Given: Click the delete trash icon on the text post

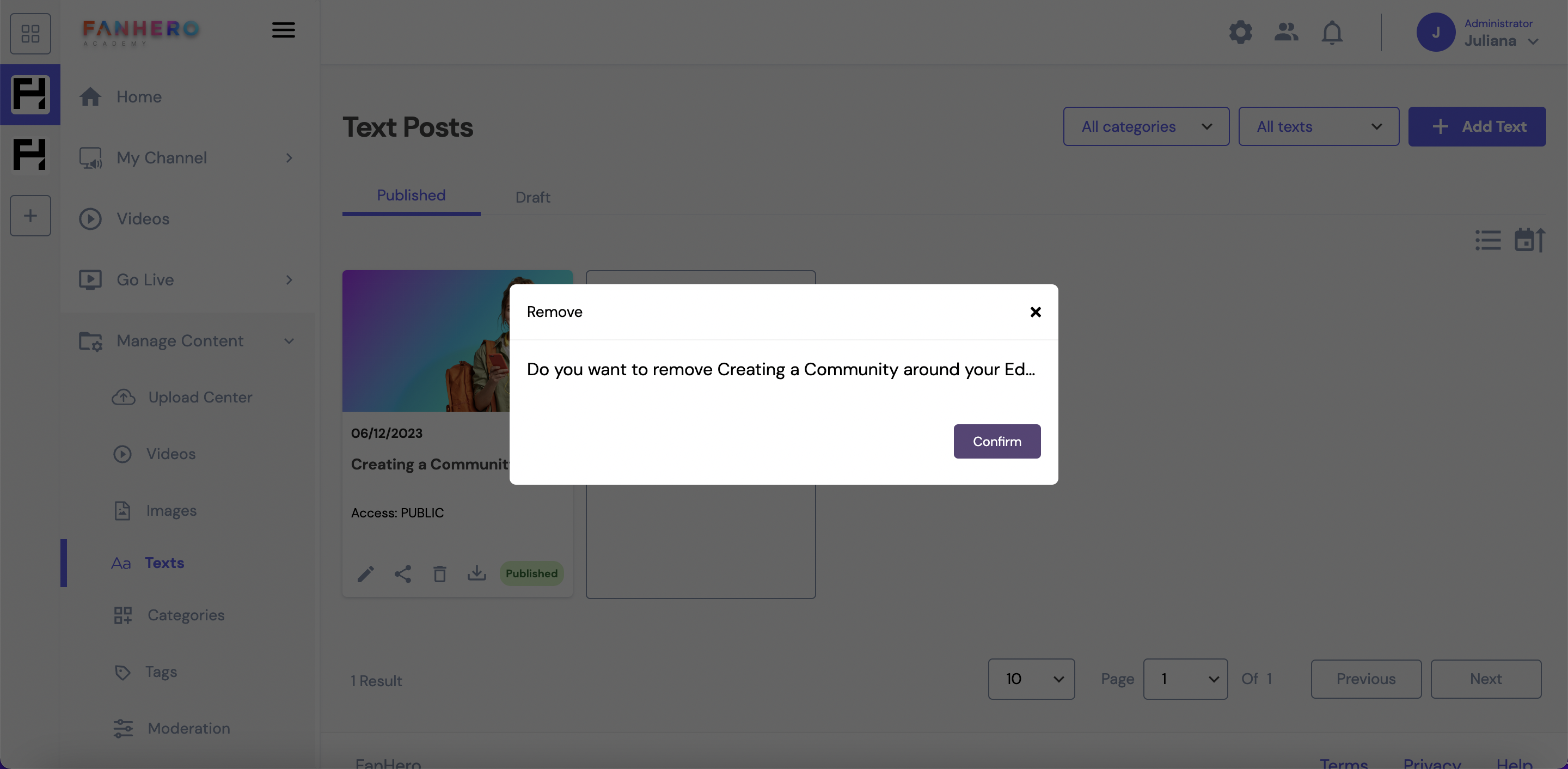Looking at the screenshot, I should coord(439,573).
